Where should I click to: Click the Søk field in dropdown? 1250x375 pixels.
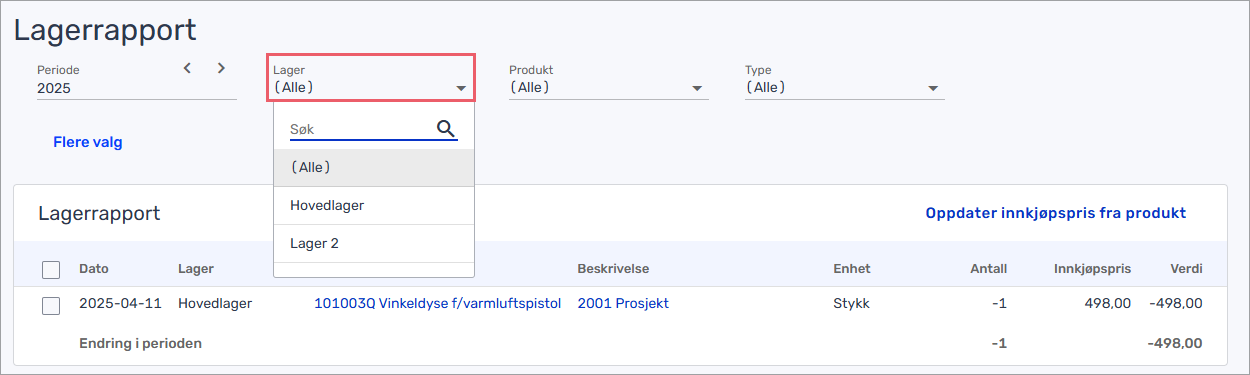360,130
